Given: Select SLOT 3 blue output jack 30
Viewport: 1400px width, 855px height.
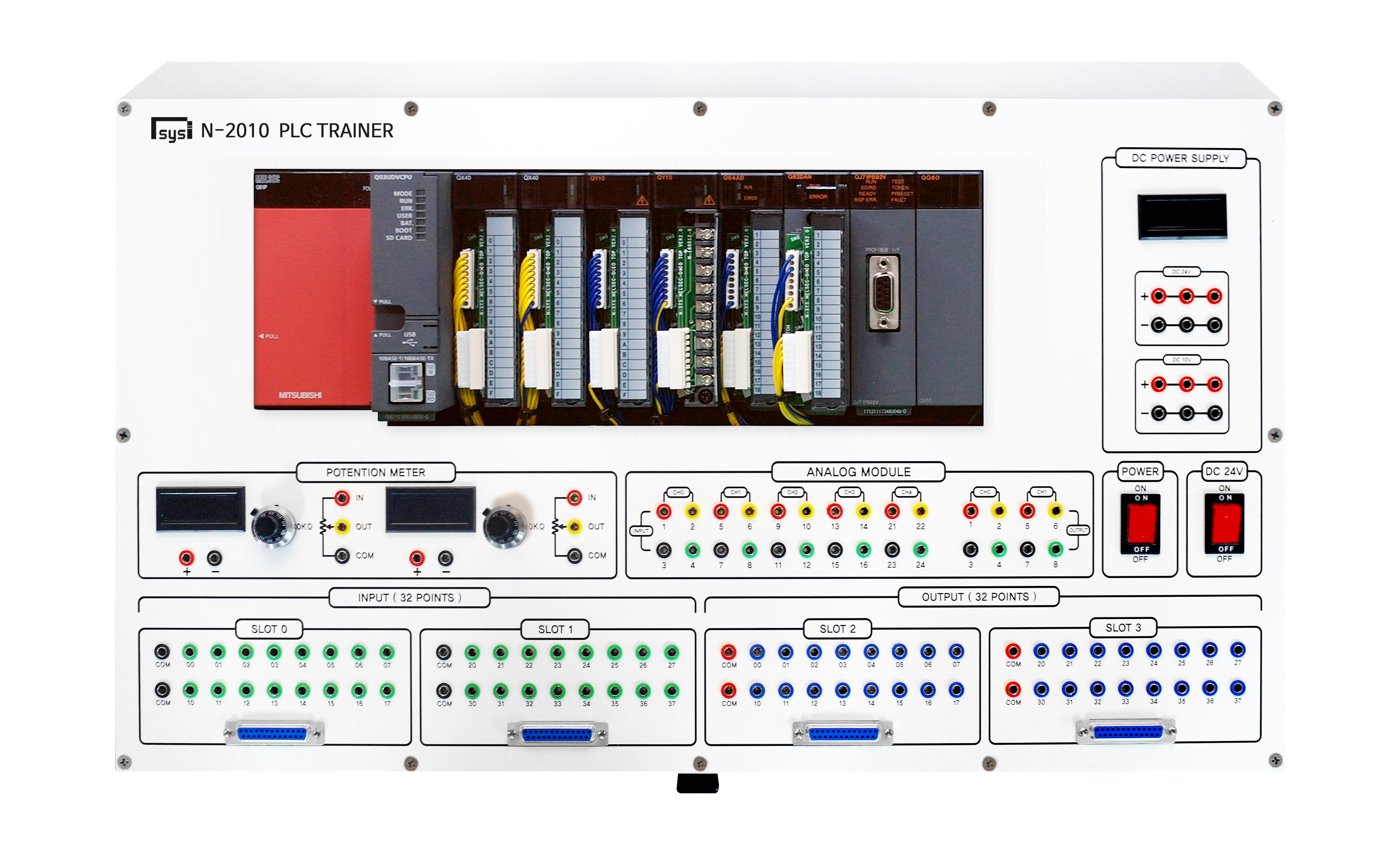Looking at the screenshot, I should coord(1041,689).
